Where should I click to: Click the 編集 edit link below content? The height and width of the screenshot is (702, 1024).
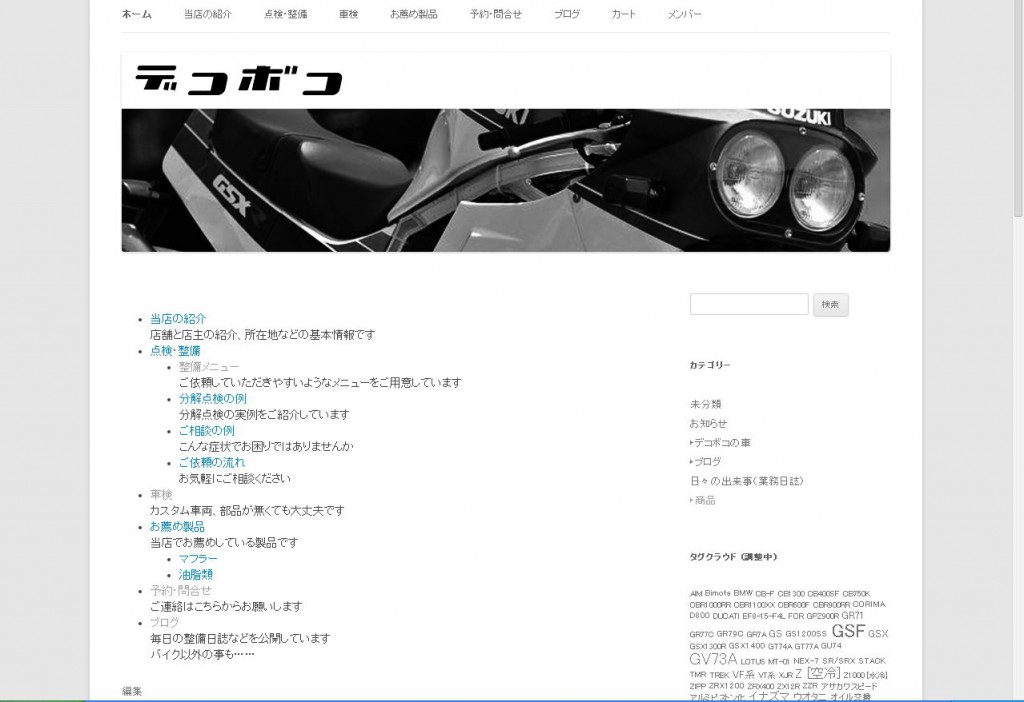(x=132, y=691)
